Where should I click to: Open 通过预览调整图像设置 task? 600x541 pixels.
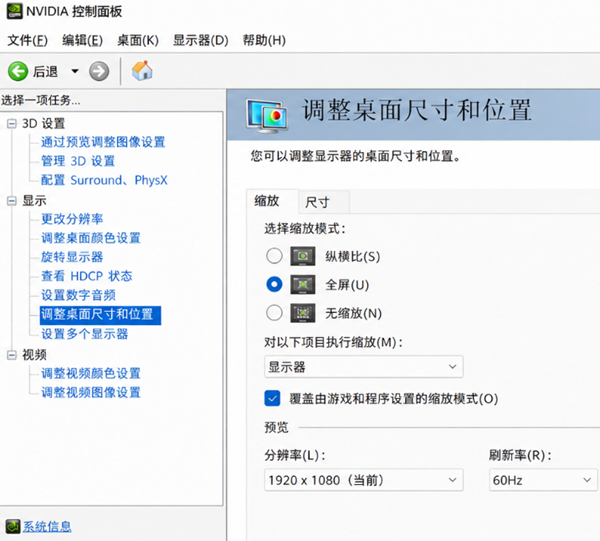pyautogui.click(x=103, y=142)
